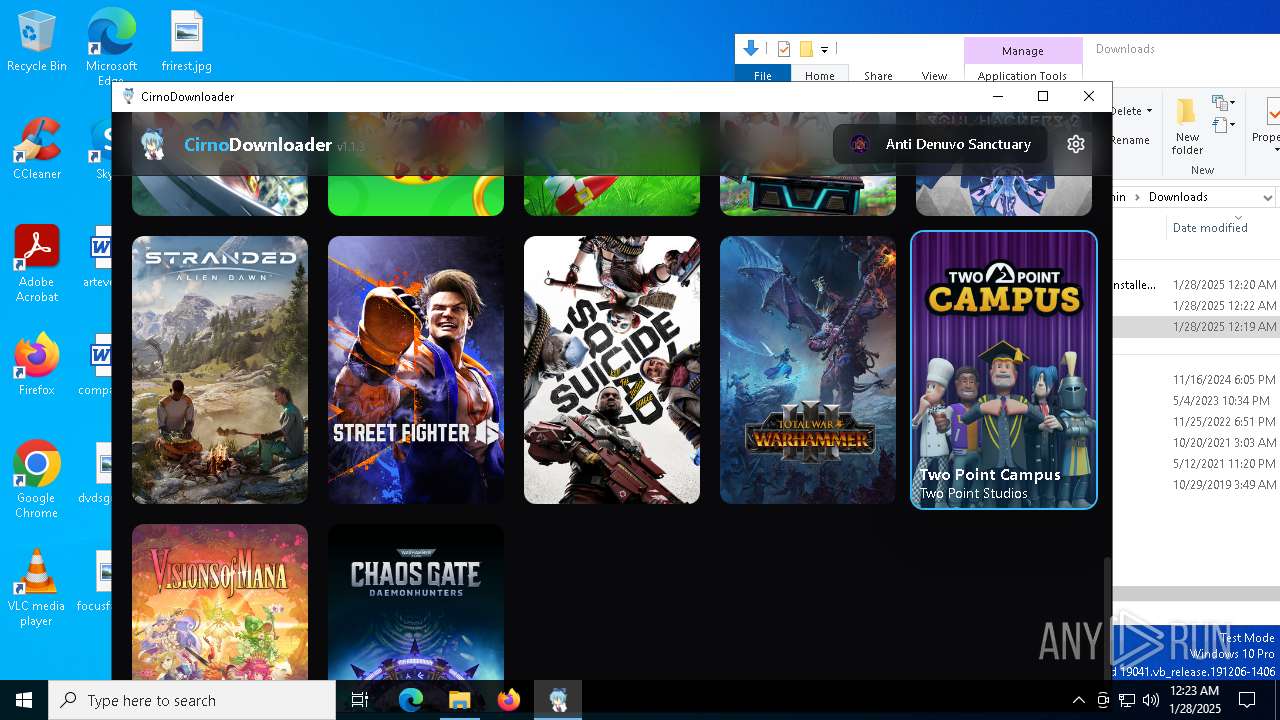Click the Meet Now tray icon
This screenshot has height=720, width=1280.
(1103, 700)
